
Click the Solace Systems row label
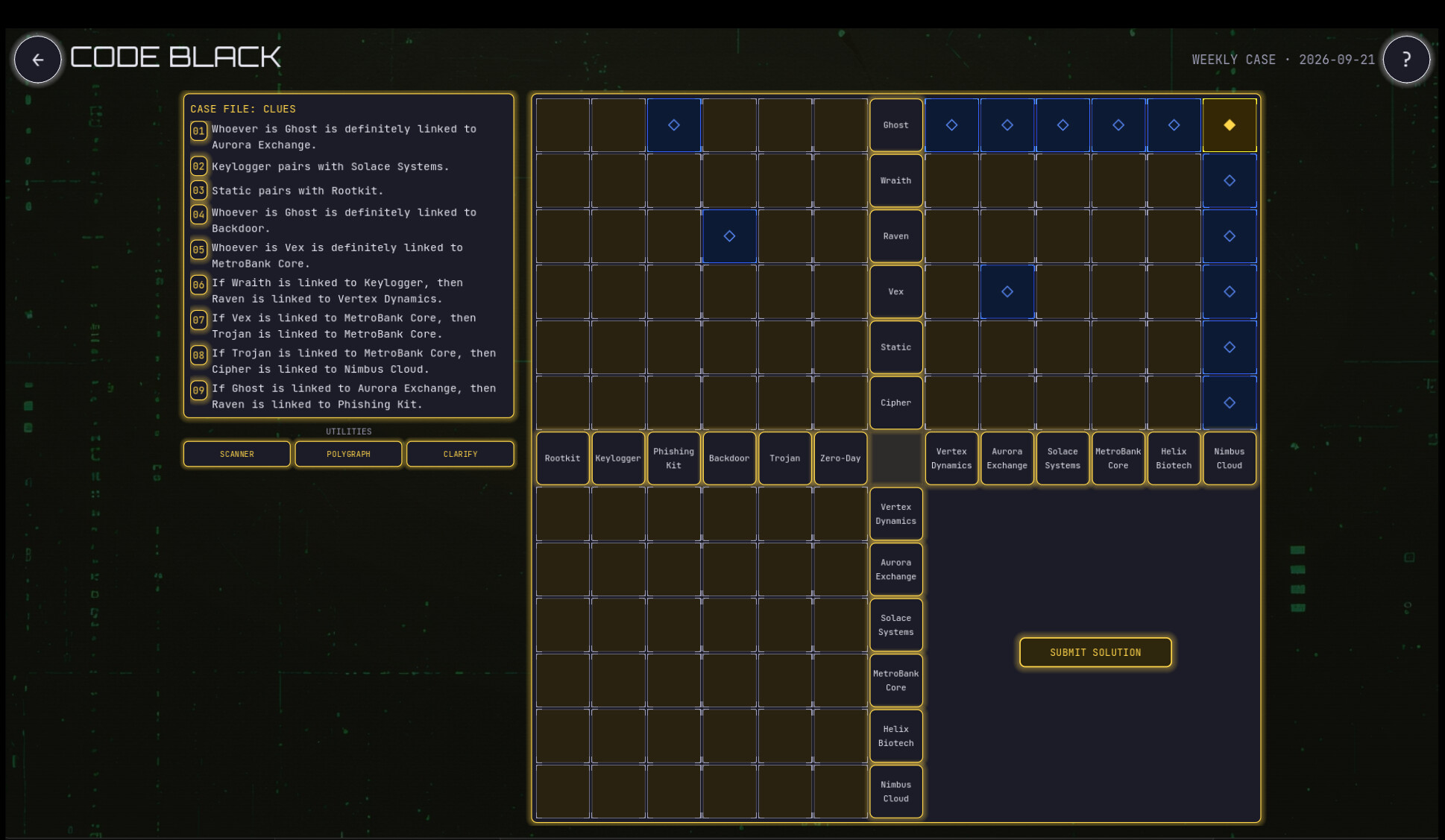[896, 625]
